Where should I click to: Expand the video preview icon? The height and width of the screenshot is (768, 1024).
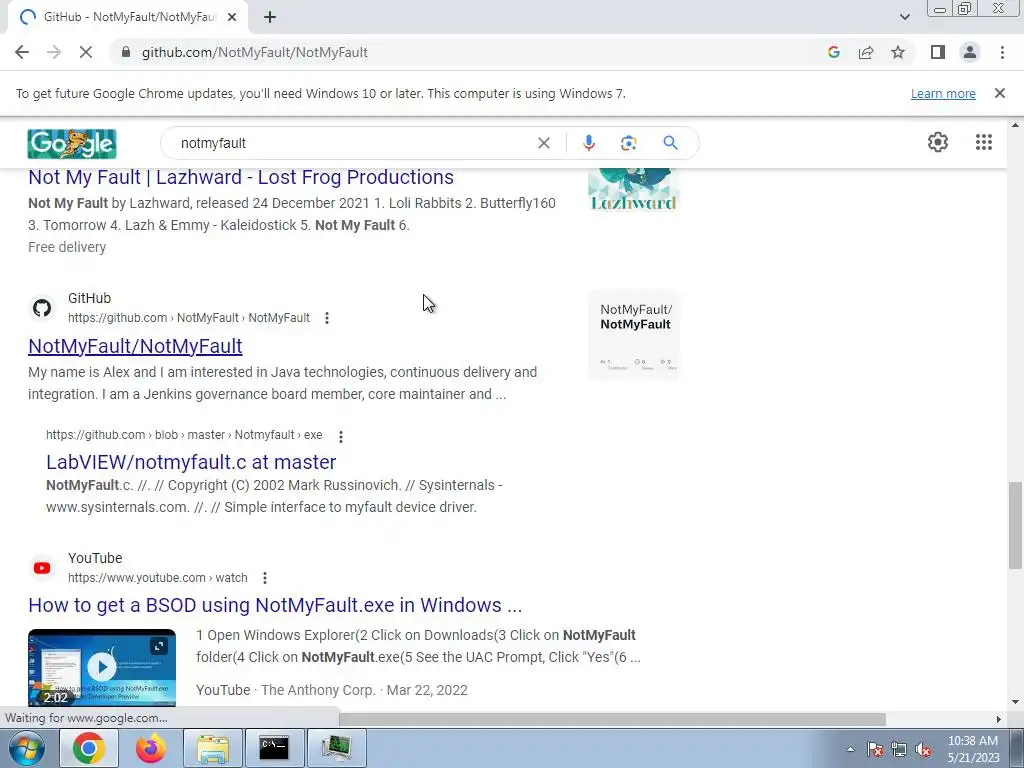(159, 646)
